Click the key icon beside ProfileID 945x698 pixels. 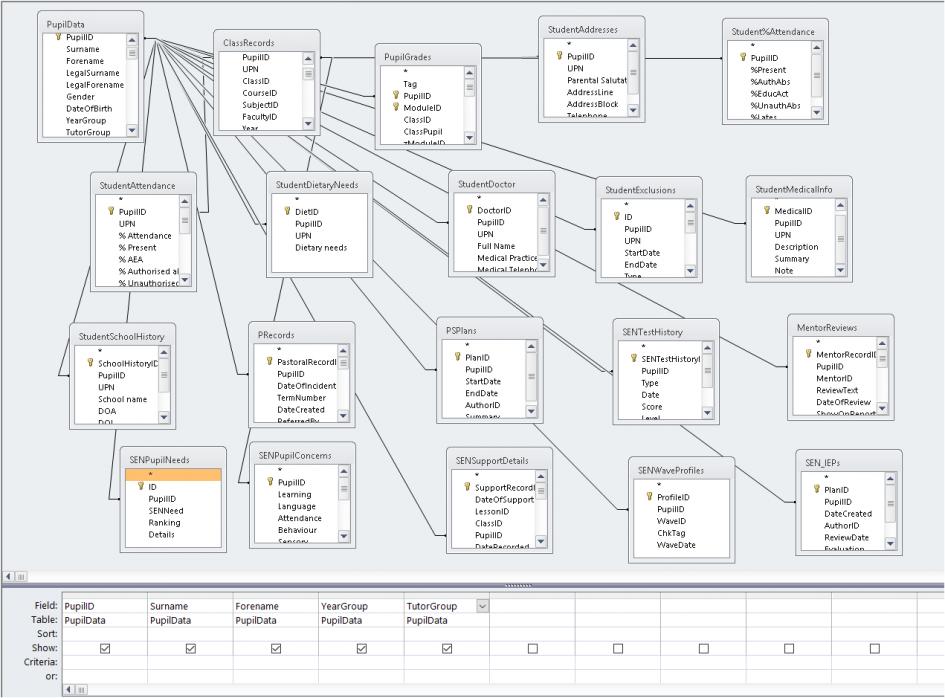[x=649, y=496]
